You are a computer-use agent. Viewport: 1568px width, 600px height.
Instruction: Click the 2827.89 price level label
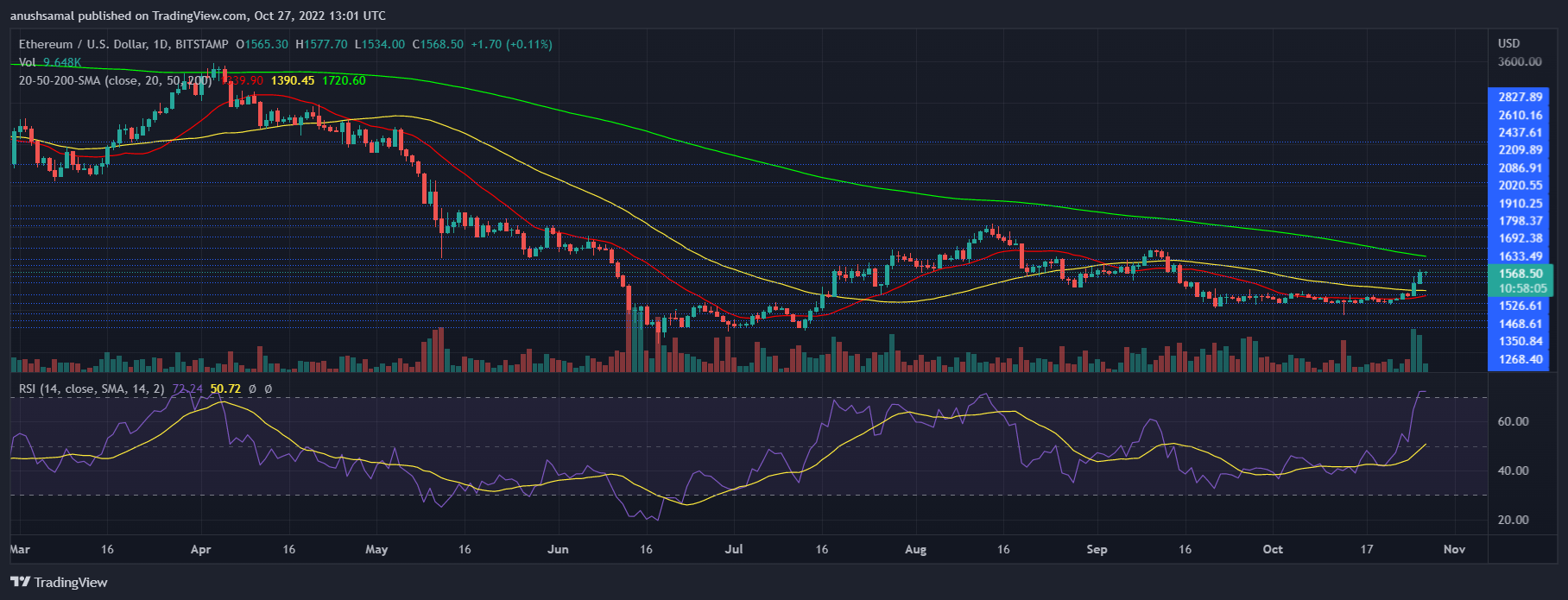(x=1521, y=98)
